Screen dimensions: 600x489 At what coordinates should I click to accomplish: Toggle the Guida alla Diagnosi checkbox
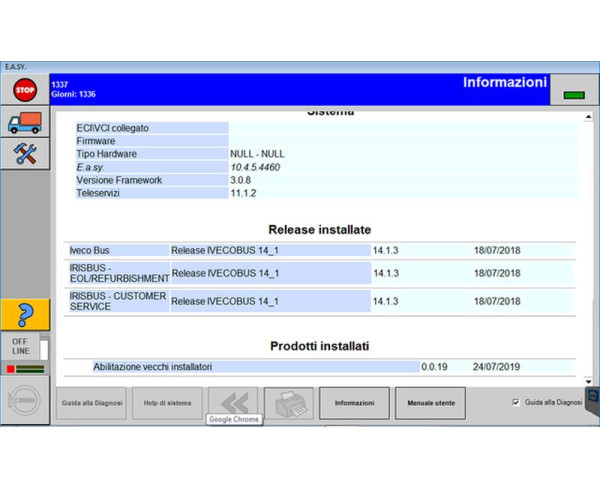515,402
